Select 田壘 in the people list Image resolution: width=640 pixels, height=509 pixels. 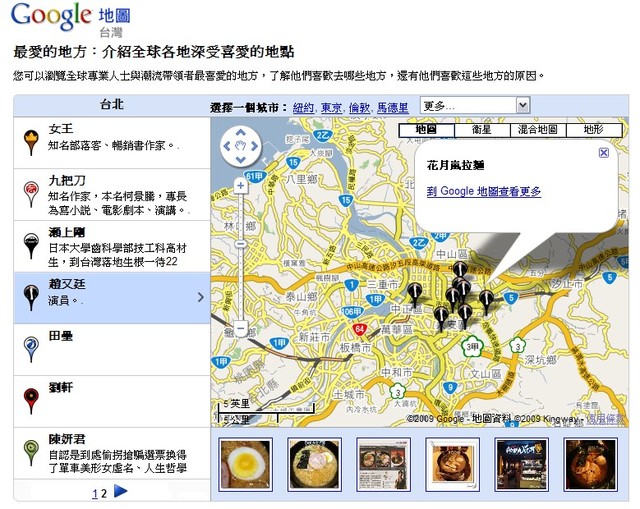coord(112,350)
